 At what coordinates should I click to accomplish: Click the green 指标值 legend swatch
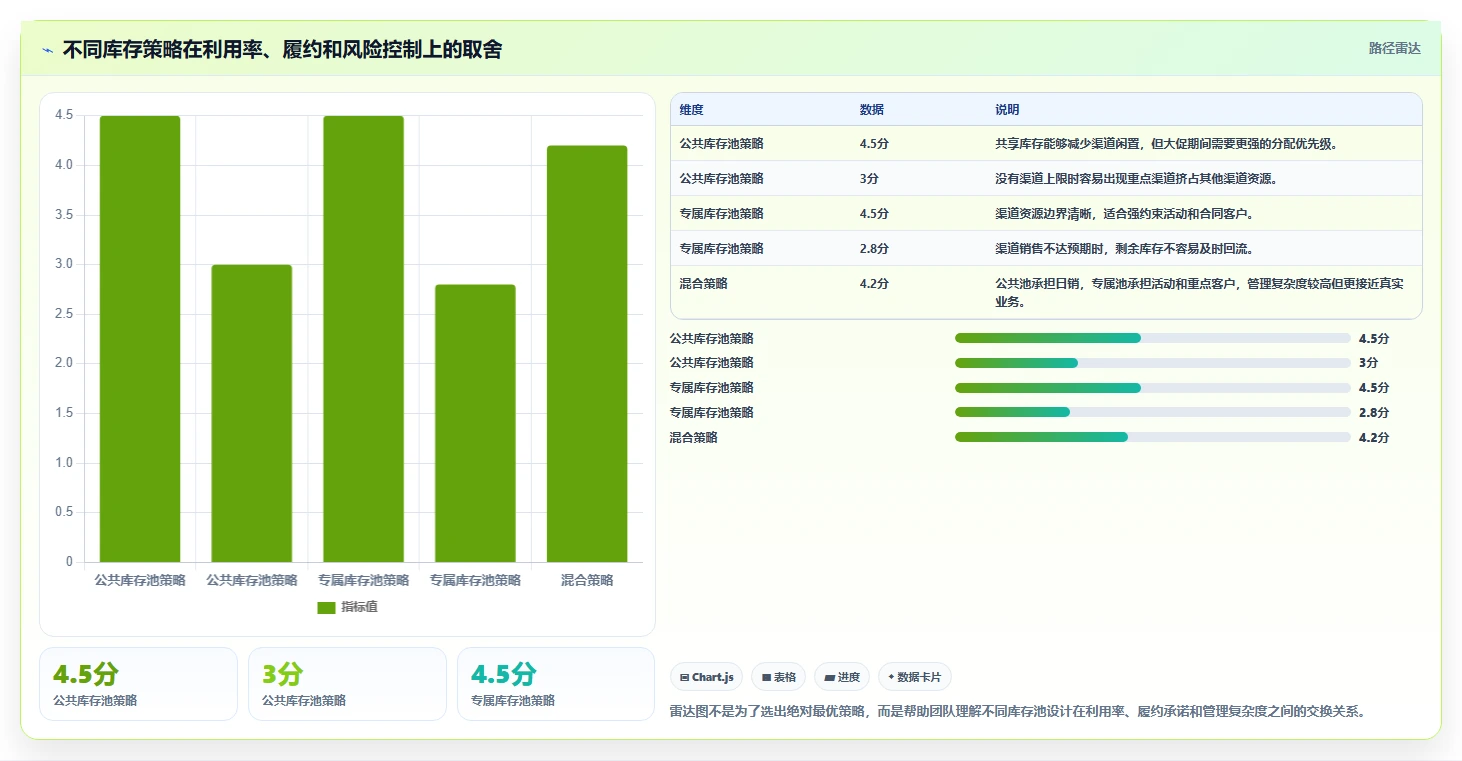326,607
